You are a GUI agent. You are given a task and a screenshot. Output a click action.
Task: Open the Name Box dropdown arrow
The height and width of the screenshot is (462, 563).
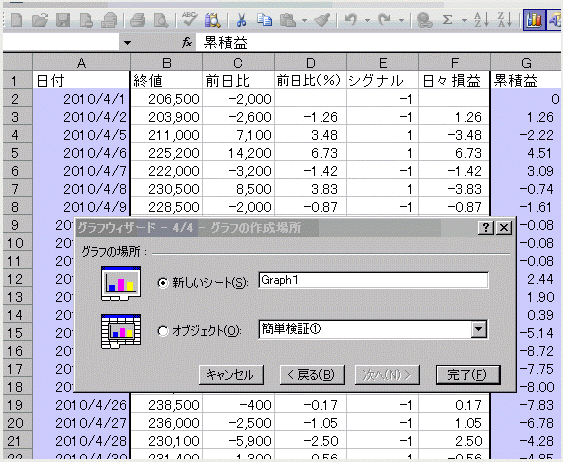(x=127, y=43)
